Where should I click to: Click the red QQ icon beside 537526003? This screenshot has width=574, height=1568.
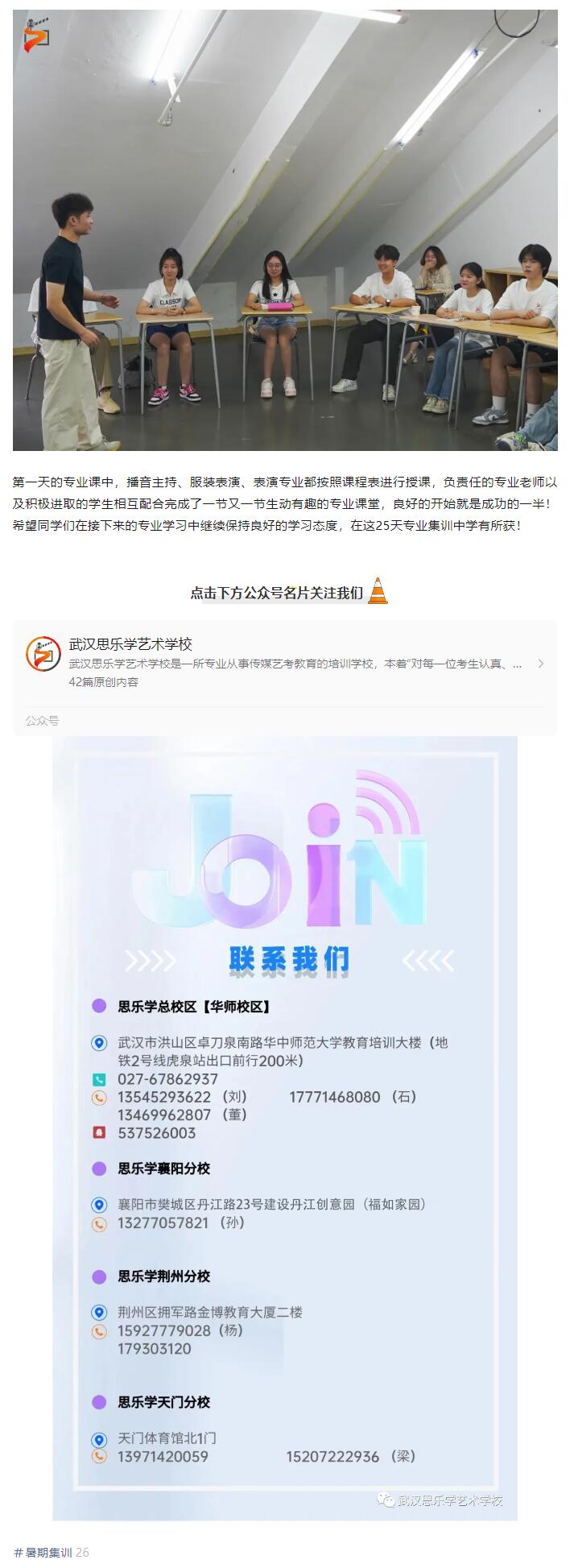99,1133
